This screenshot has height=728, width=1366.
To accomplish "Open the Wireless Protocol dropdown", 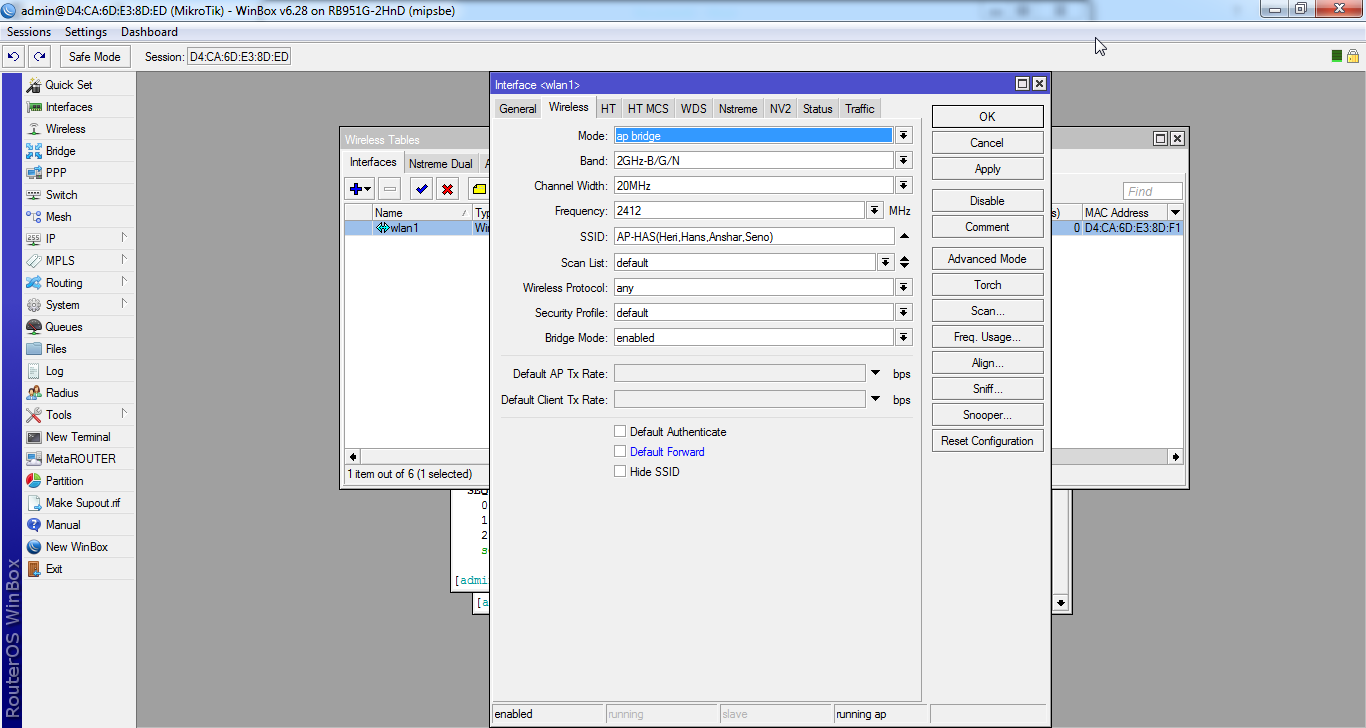I will tap(904, 288).
